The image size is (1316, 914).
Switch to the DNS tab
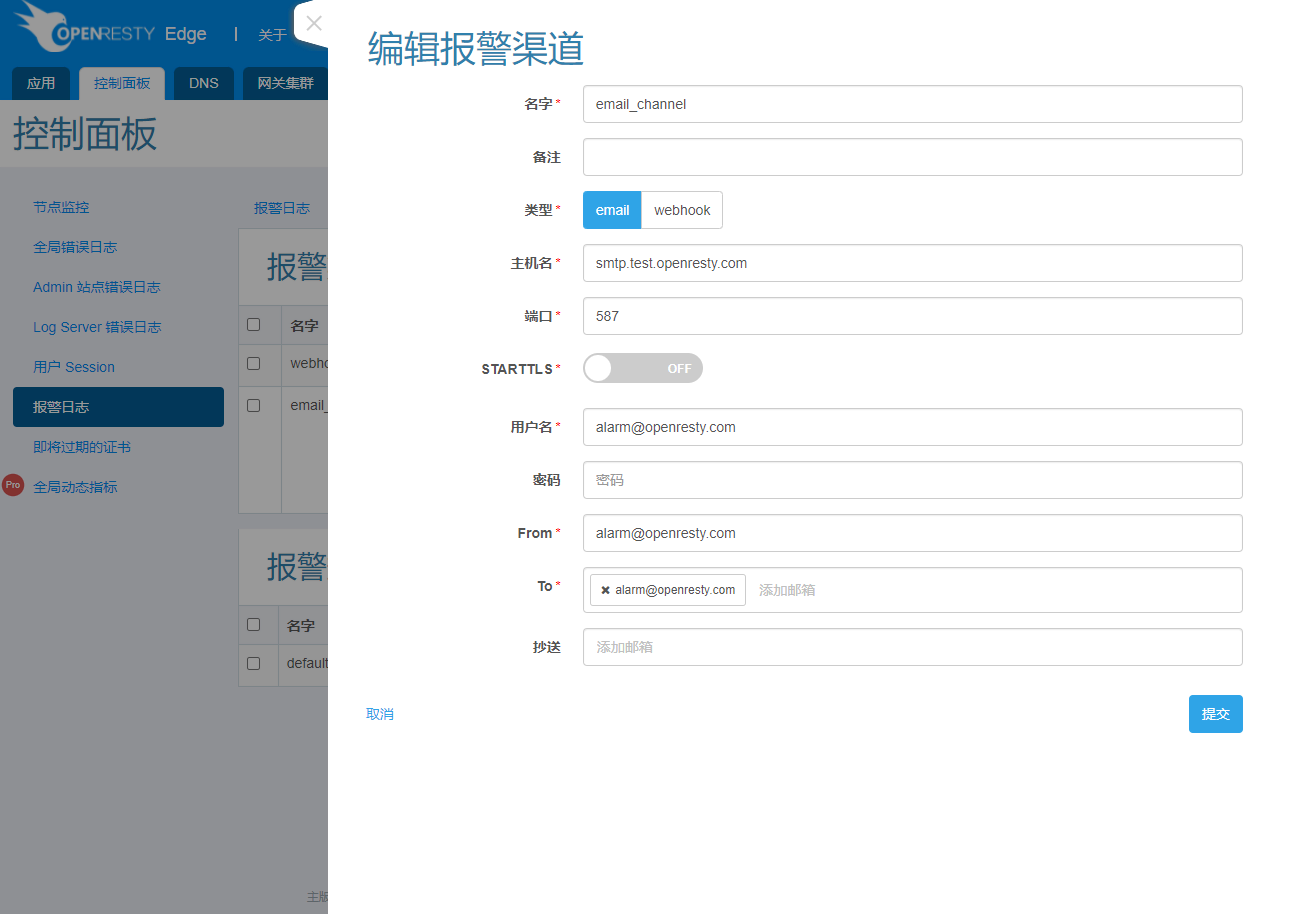click(204, 83)
